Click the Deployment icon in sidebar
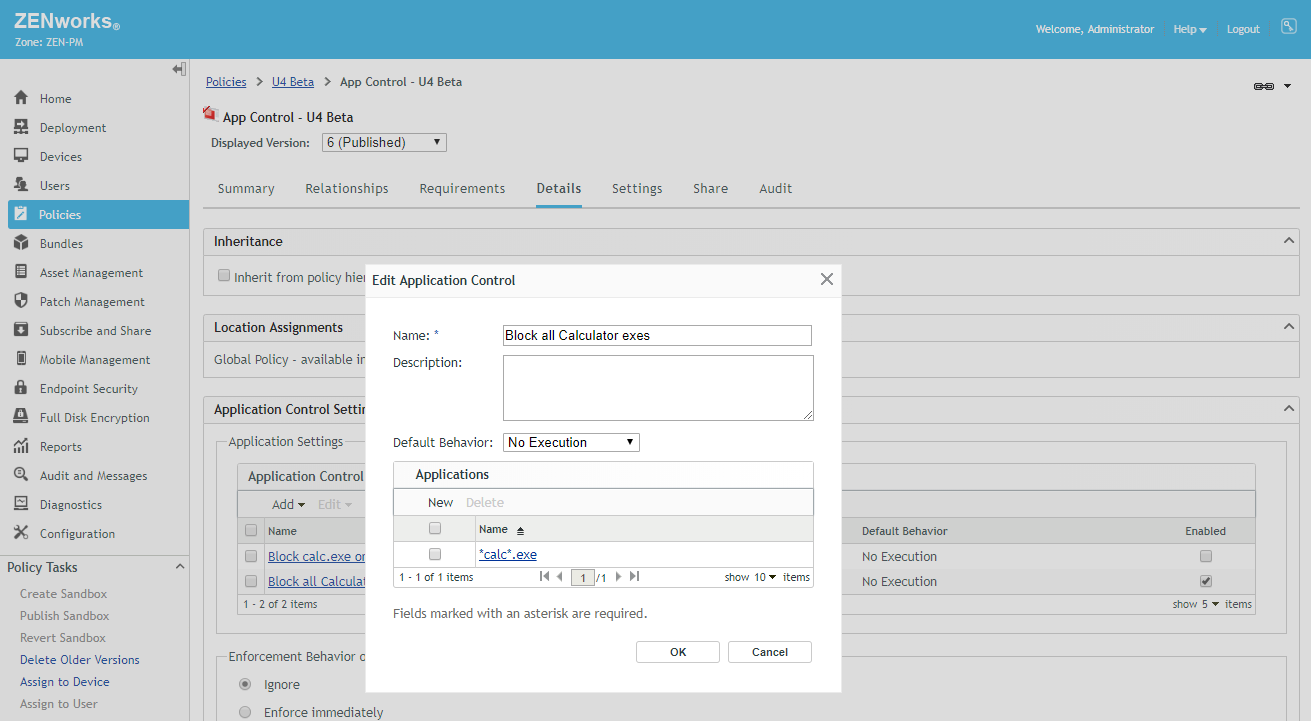Viewport: 1311px width, 721px height. click(x=20, y=127)
